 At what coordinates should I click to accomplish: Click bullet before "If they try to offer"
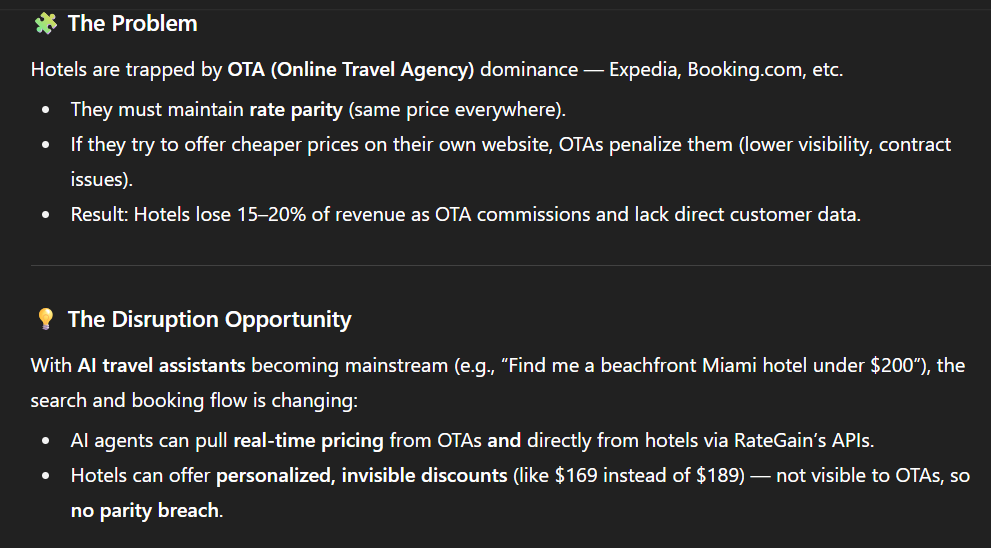[46, 145]
